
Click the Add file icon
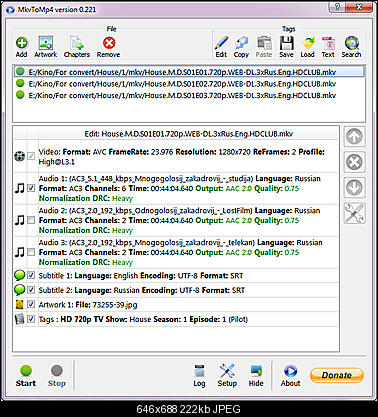(x=22, y=47)
